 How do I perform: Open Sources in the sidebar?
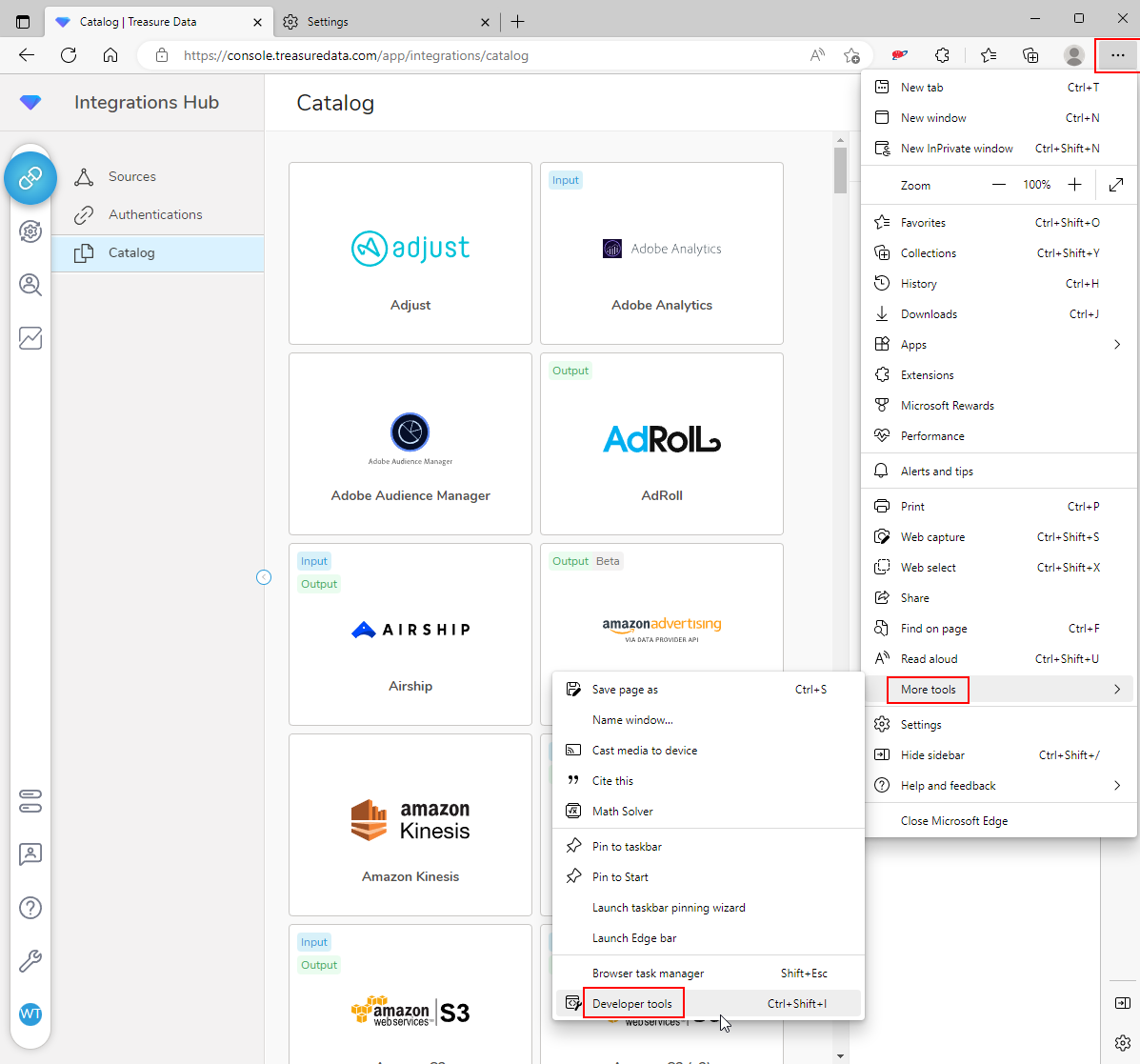pos(132,177)
